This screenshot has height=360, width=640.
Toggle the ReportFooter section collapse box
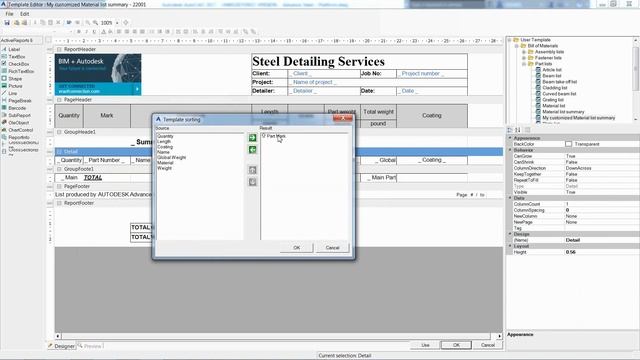pos(60,203)
